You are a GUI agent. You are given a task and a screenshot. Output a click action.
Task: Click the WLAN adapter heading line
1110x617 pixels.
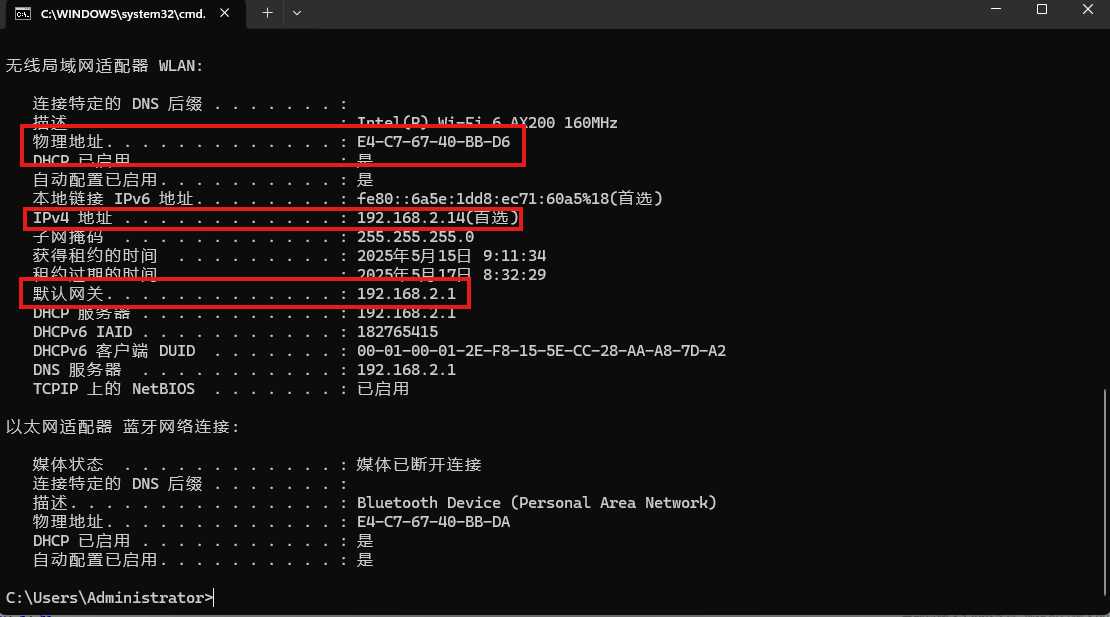pos(104,66)
